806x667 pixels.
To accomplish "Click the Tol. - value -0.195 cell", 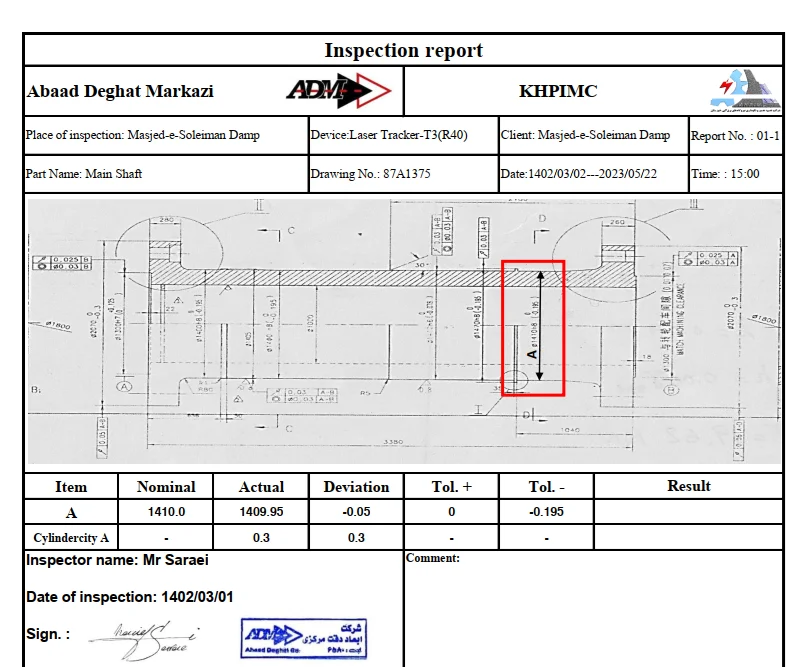I will (545, 512).
